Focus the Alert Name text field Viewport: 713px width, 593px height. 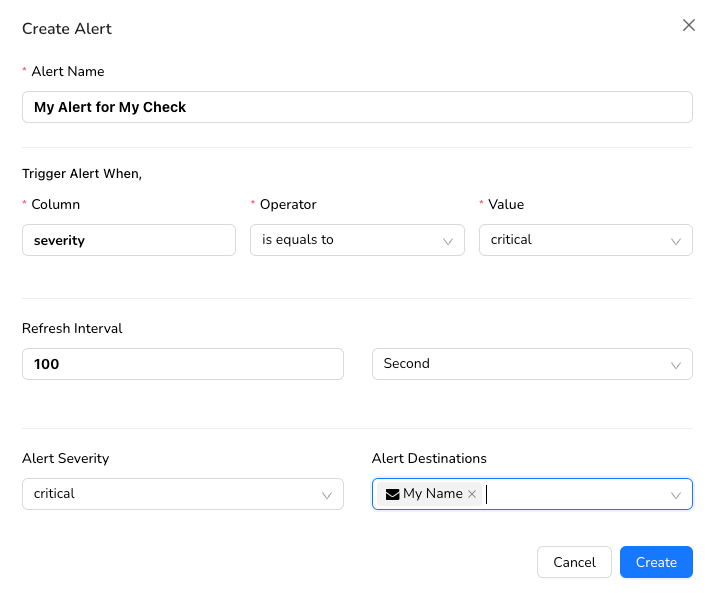tap(357, 107)
